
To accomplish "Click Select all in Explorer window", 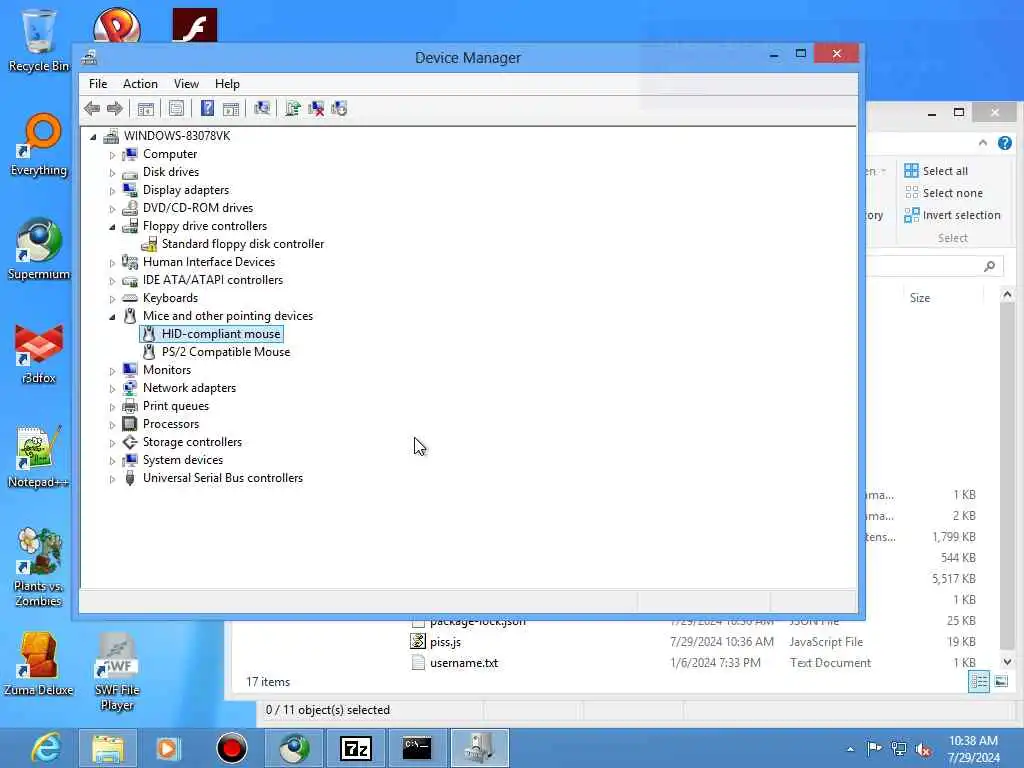I will (936, 171).
